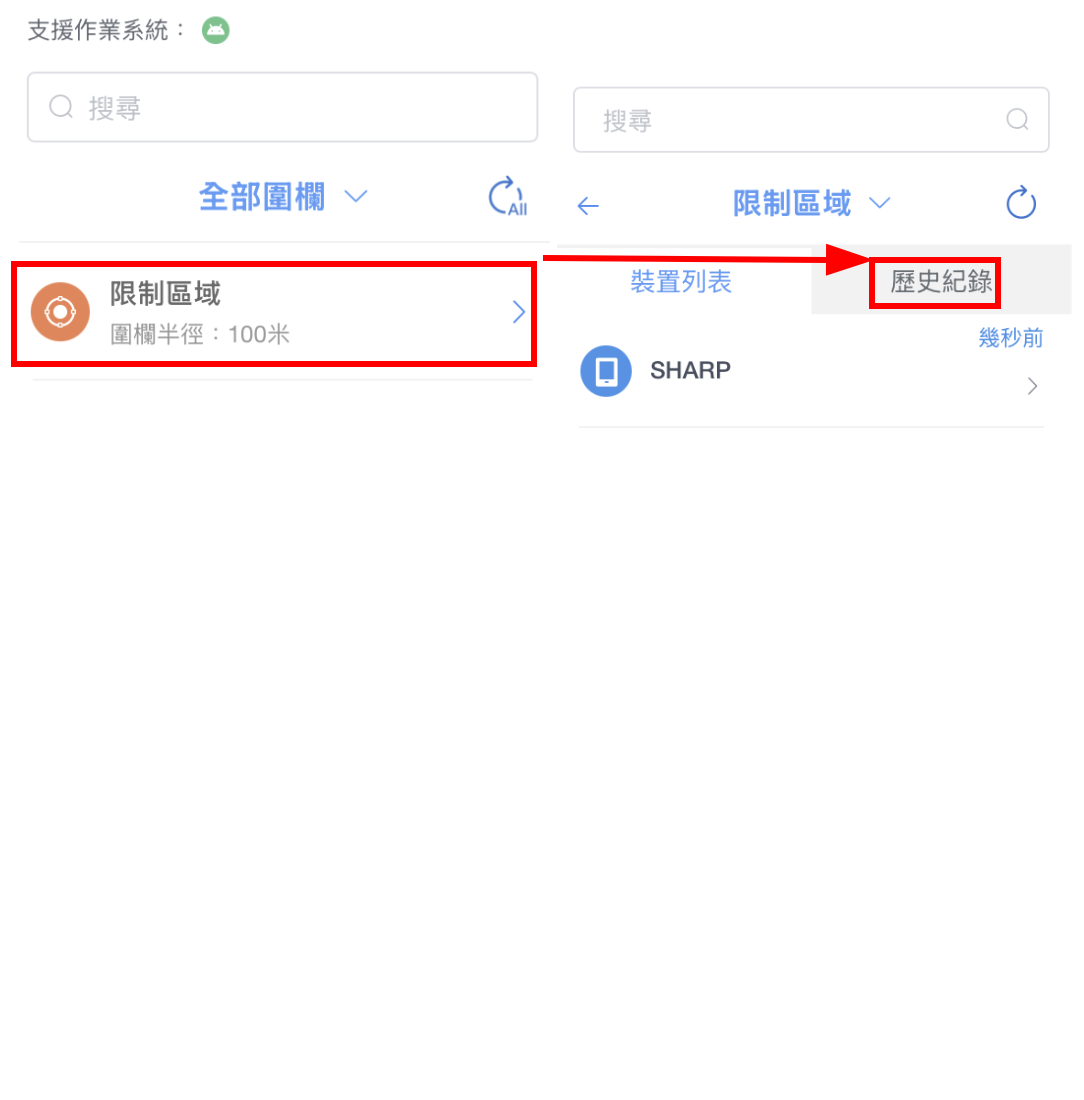This screenshot has width=1084, height=1100.
Task: Open 限制區域 fence via right chevron
Action: (518, 312)
